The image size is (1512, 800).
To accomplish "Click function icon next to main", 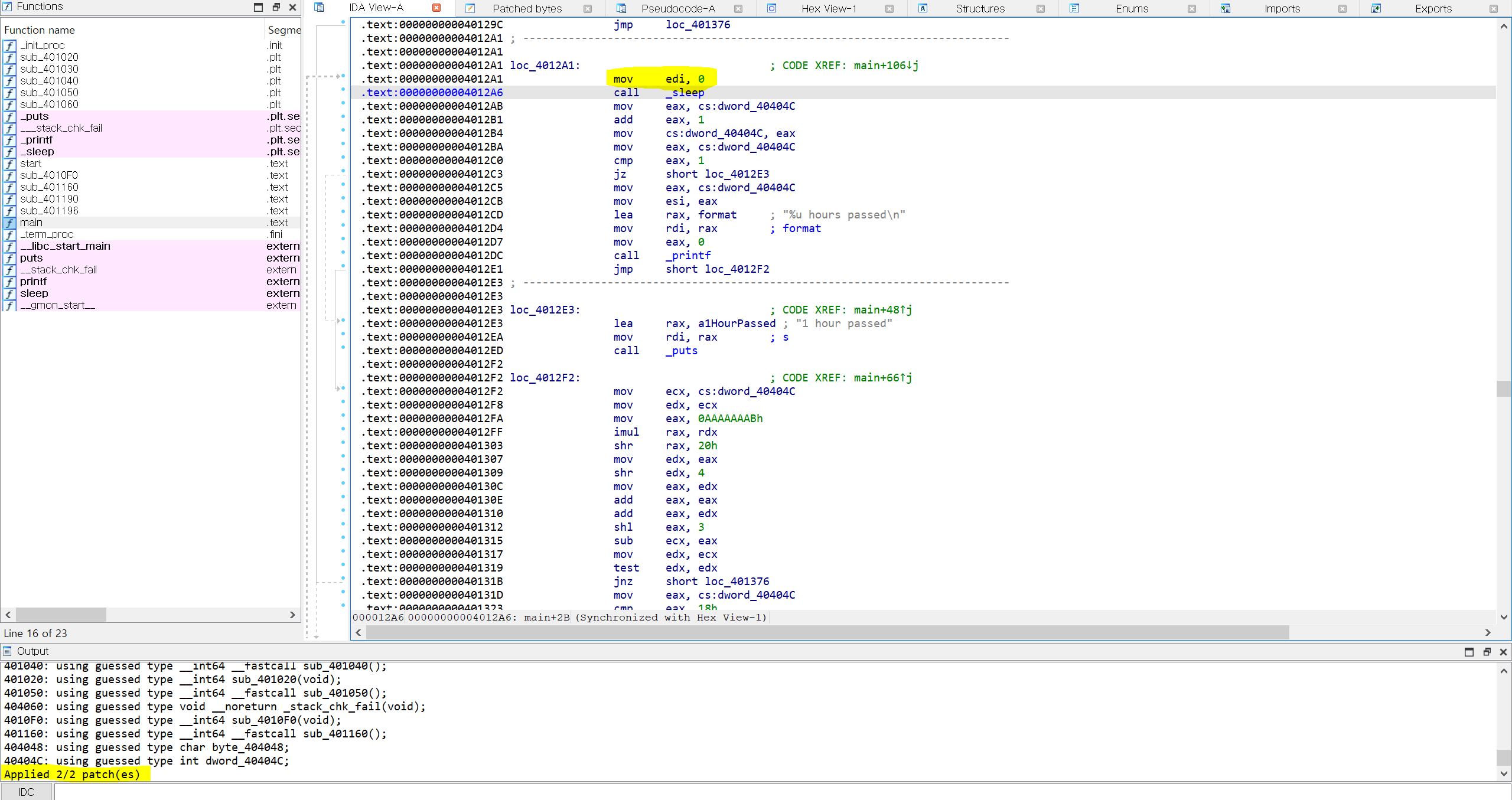I will pyautogui.click(x=9, y=223).
